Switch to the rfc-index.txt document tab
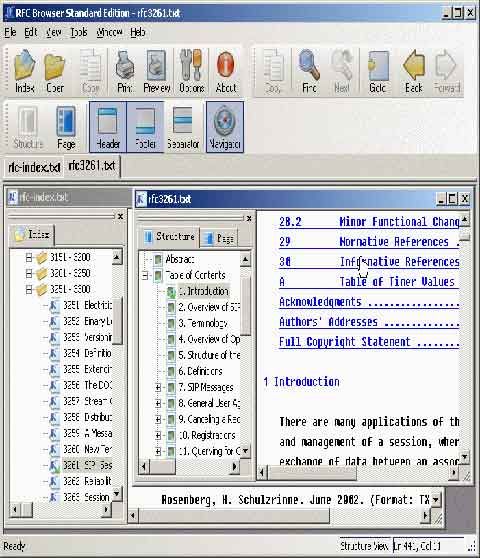The image size is (480, 558). [x=34, y=167]
